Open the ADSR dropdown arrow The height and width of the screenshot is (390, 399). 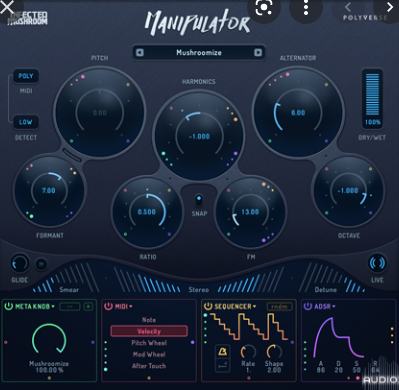[x=334, y=306]
